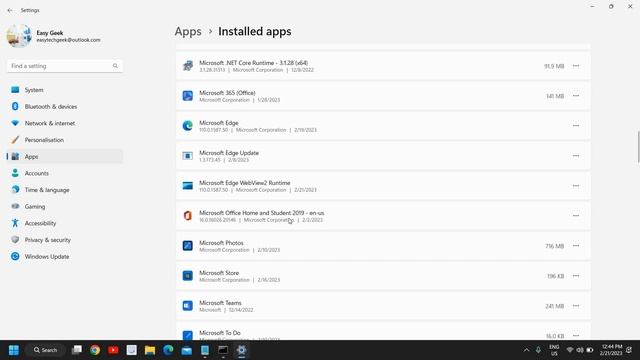640x360 pixels.
Task: Open more options for Microsoft Teams
Action: point(576,306)
